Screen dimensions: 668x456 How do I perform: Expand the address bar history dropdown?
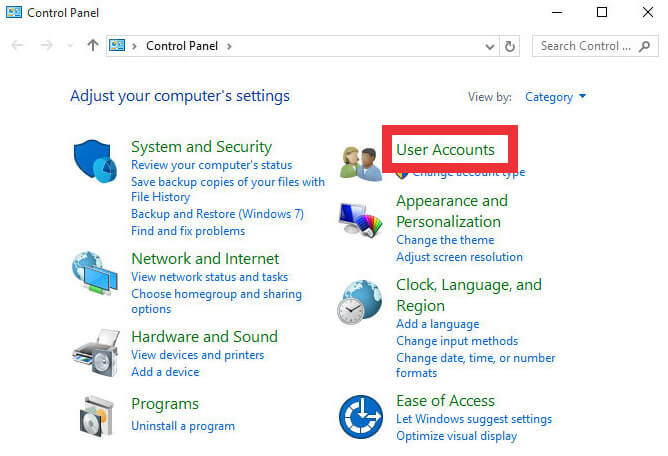489,46
